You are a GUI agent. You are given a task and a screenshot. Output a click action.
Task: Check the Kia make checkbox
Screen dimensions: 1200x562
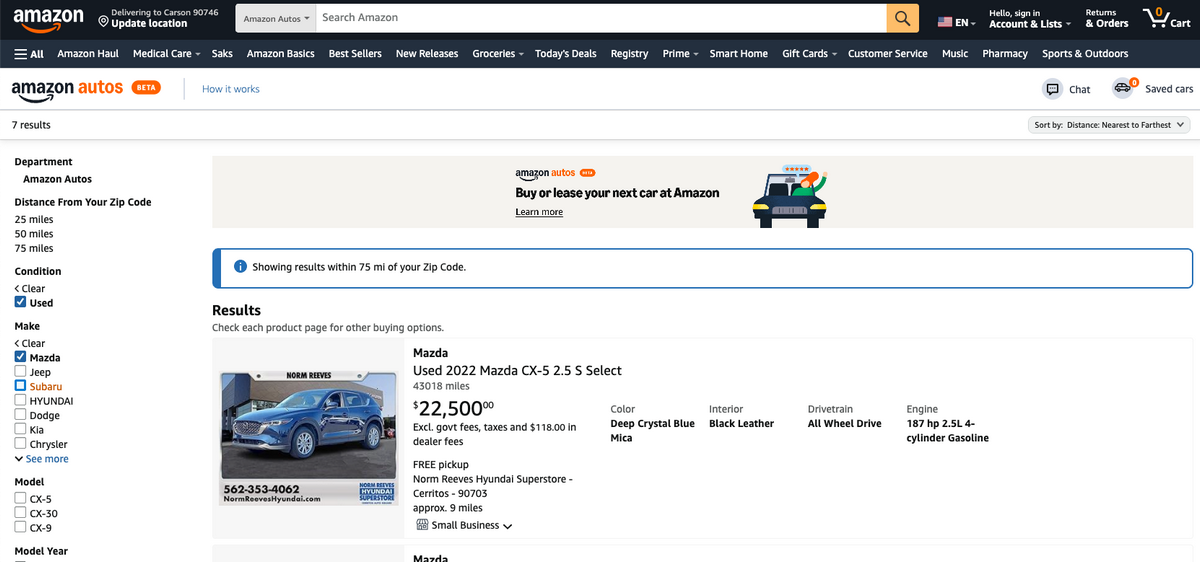tap(20, 429)
